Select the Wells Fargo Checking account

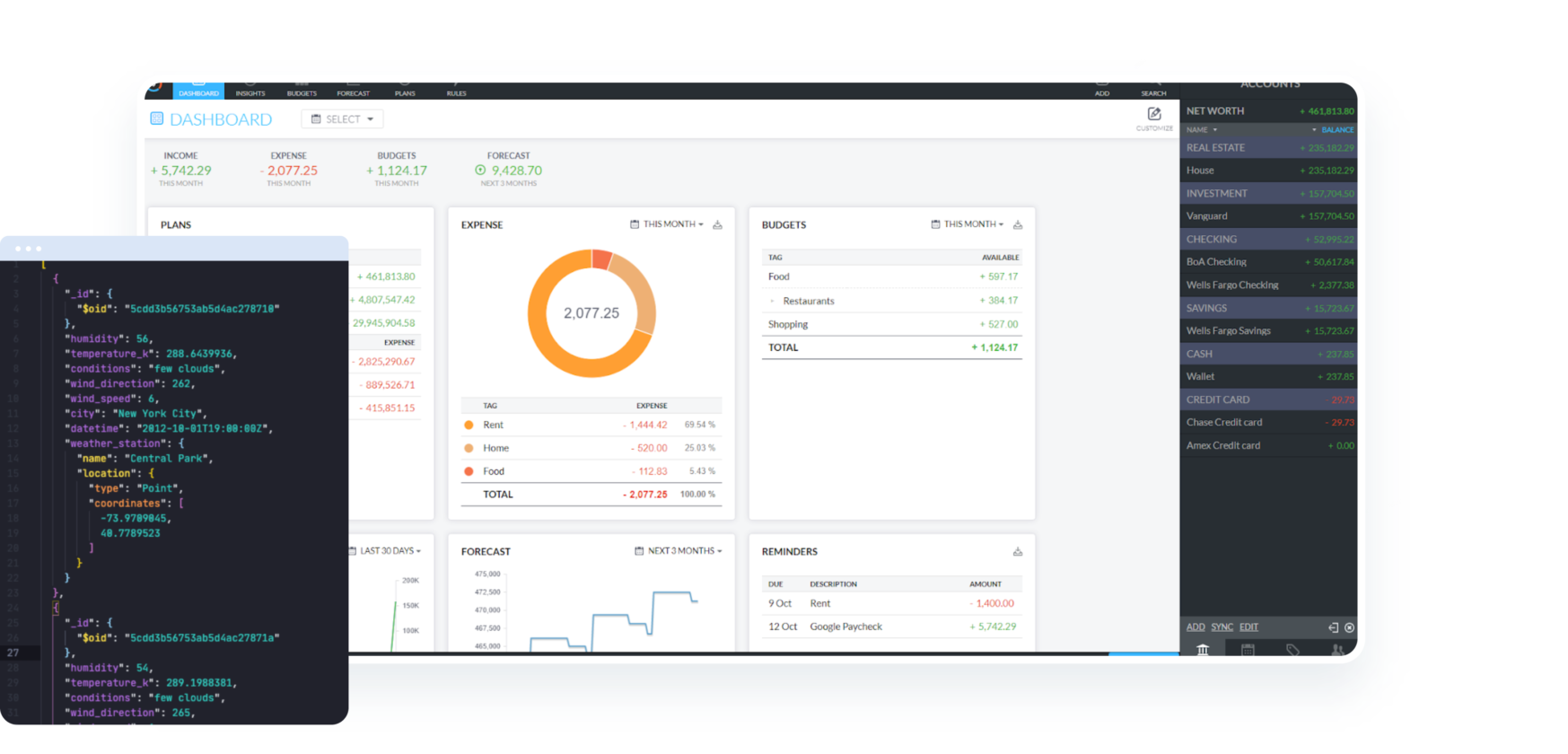pos(1268,285)
